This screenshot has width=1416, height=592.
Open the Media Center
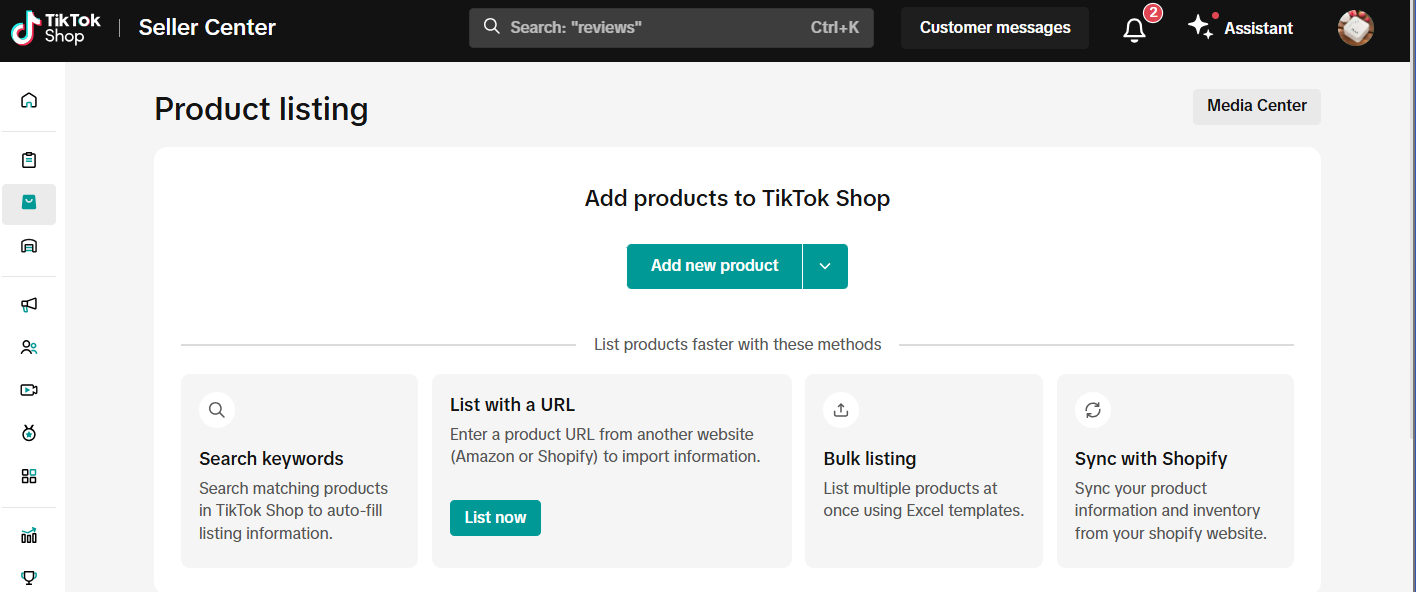coord(1256,106)
